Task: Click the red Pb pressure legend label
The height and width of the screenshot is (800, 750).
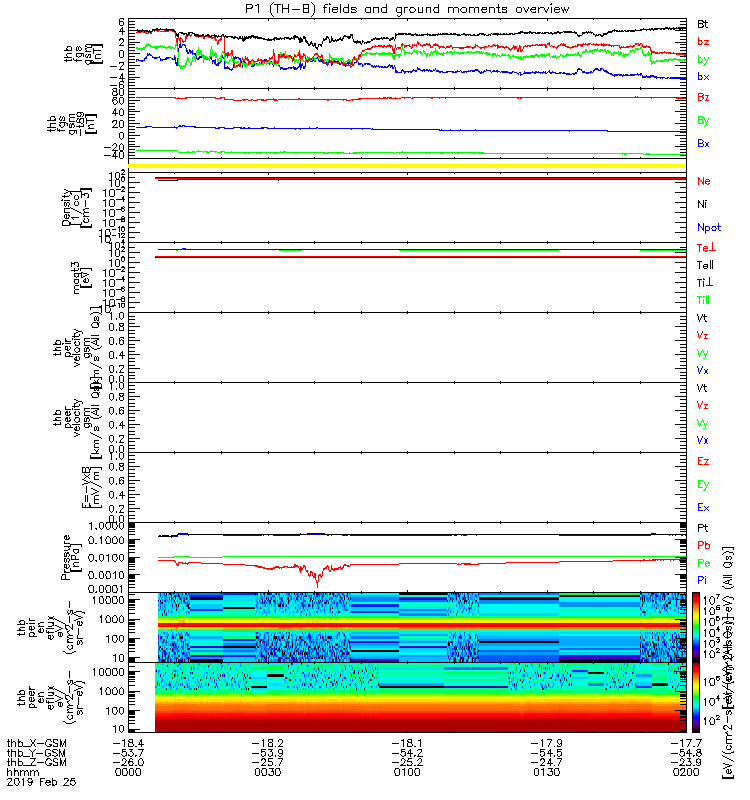Action: tap(703, 545)
